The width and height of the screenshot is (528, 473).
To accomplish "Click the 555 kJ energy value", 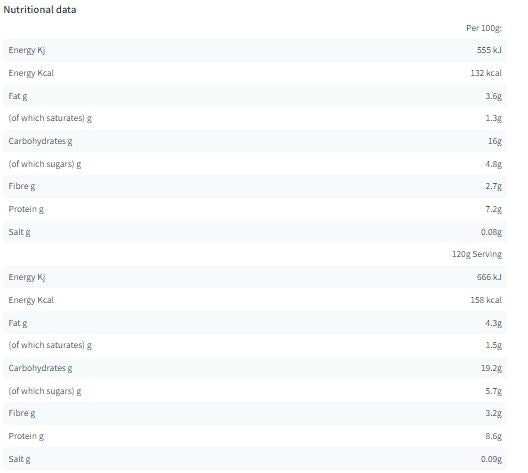I will (489, 50).
